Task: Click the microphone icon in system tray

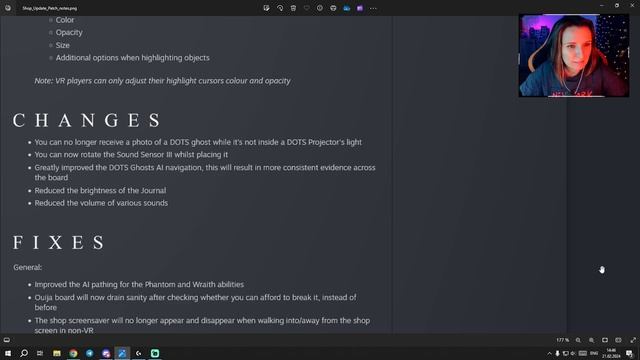Action: (x=557, y=353)
